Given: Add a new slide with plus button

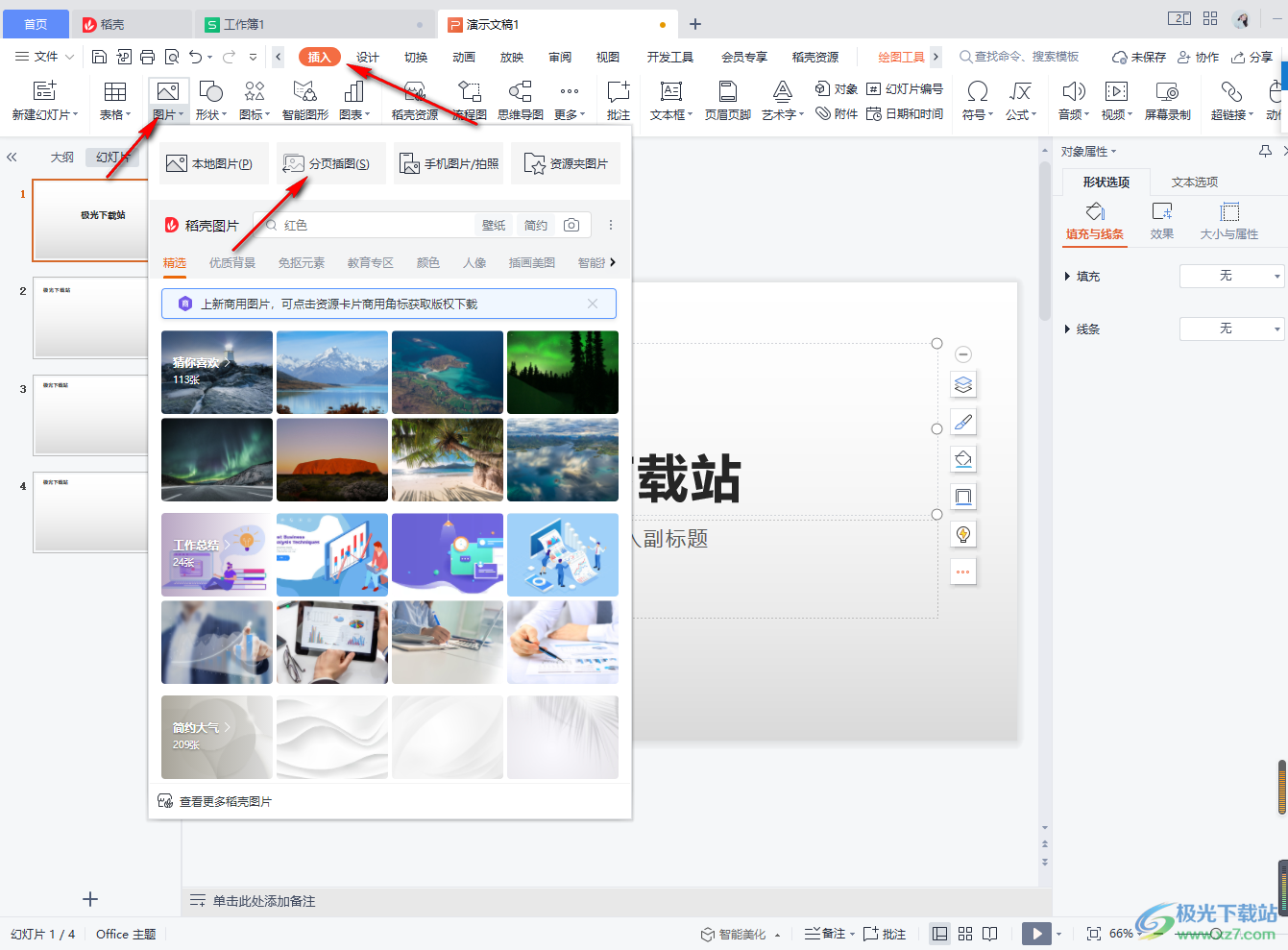Looking at the screenshot, I should [90, 899].
